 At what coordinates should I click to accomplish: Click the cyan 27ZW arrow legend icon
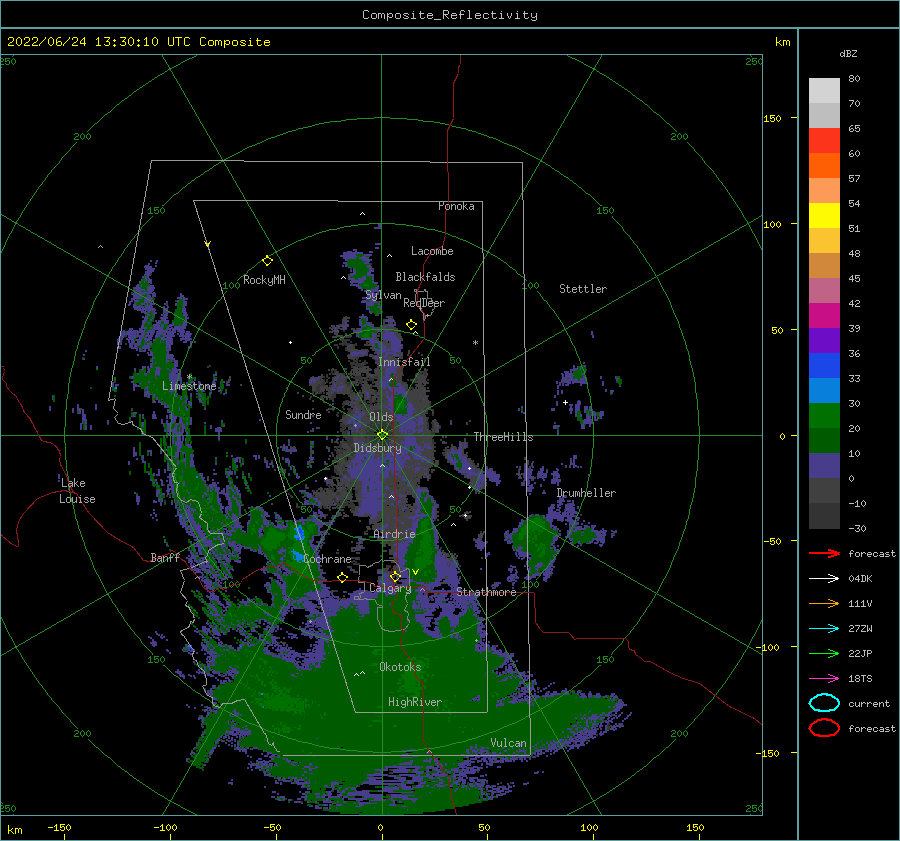(x=824, y=629)
